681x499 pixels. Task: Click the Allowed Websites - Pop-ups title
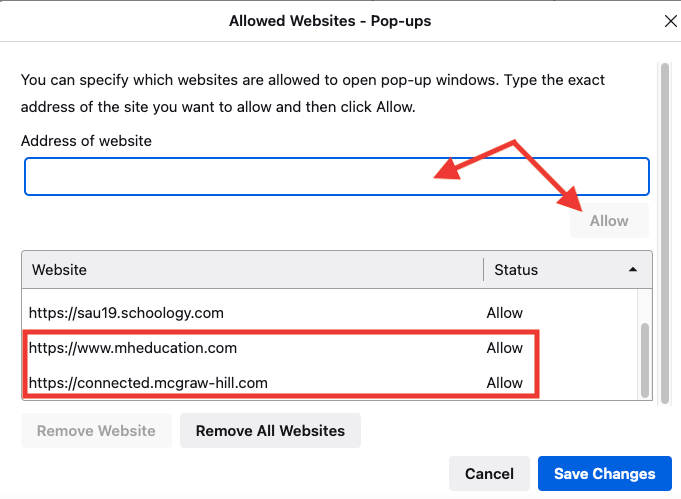(x=330, y=20)
